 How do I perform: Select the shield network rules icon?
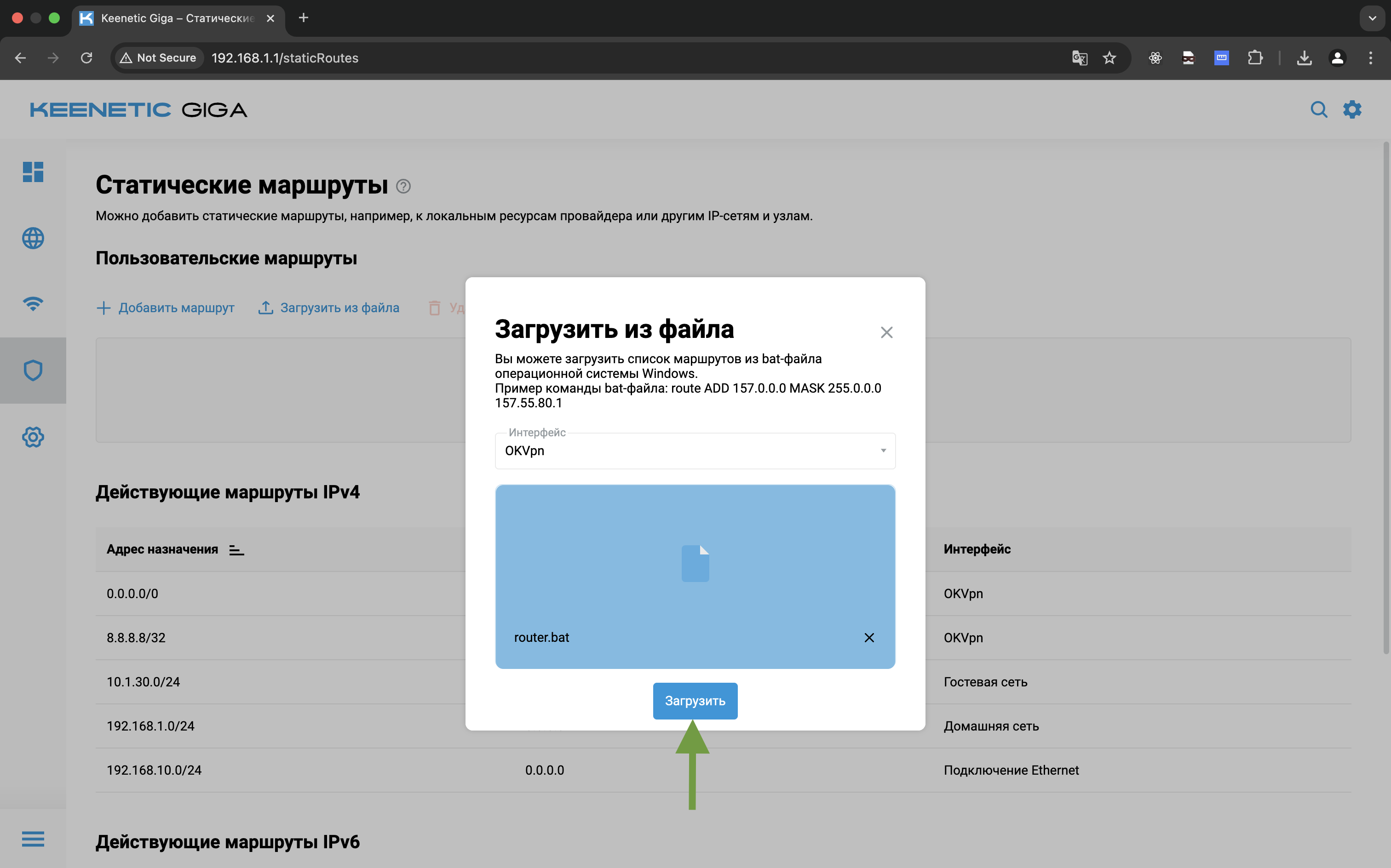(33, 370)
